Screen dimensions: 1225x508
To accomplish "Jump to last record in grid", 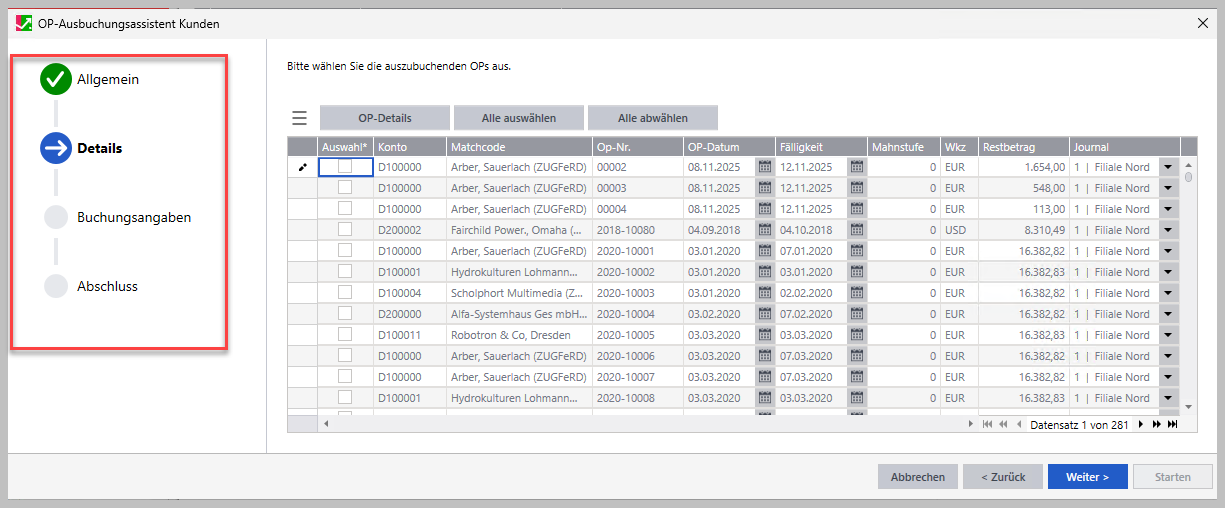I will [1172, 425].
